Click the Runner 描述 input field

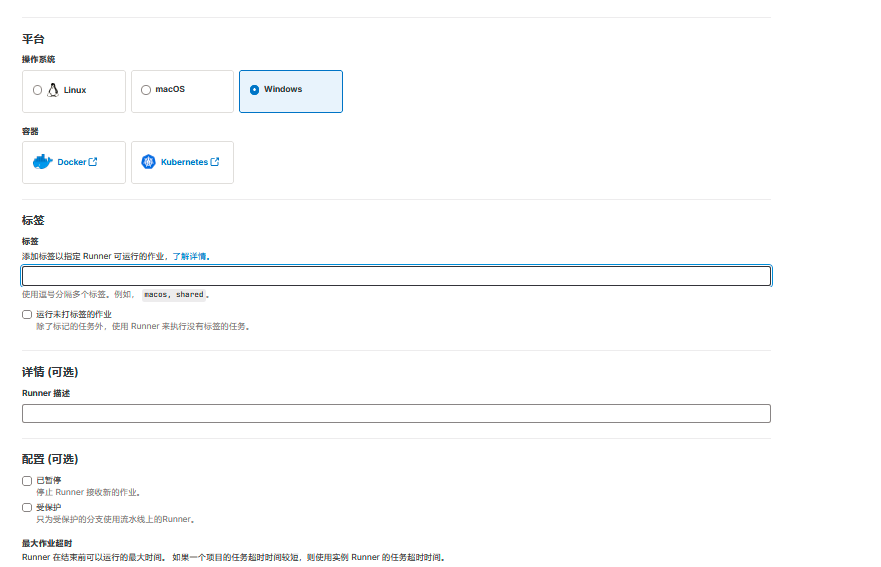(396, 413)
